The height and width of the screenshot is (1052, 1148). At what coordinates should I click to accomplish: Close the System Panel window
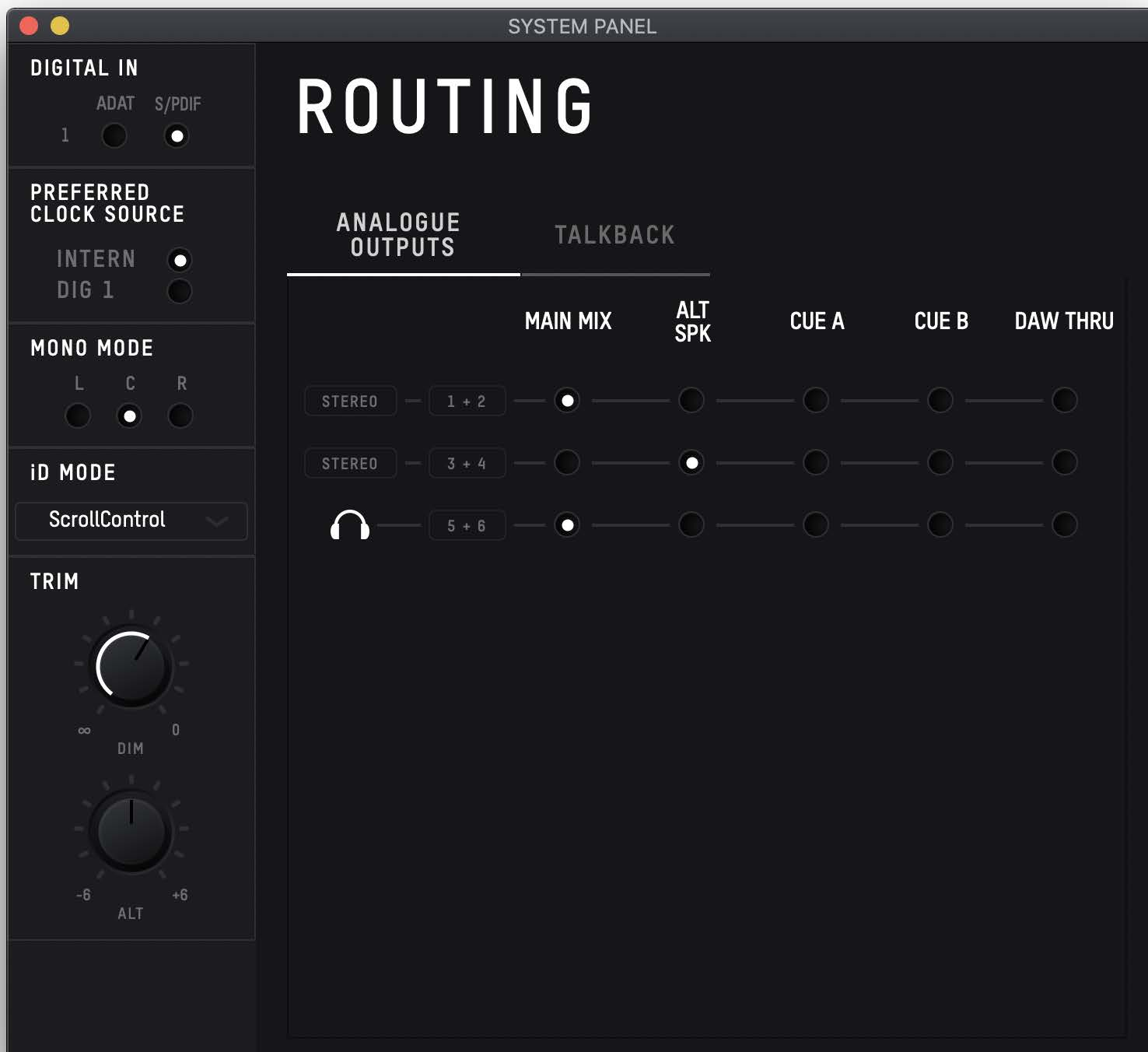tap(29, 26)
